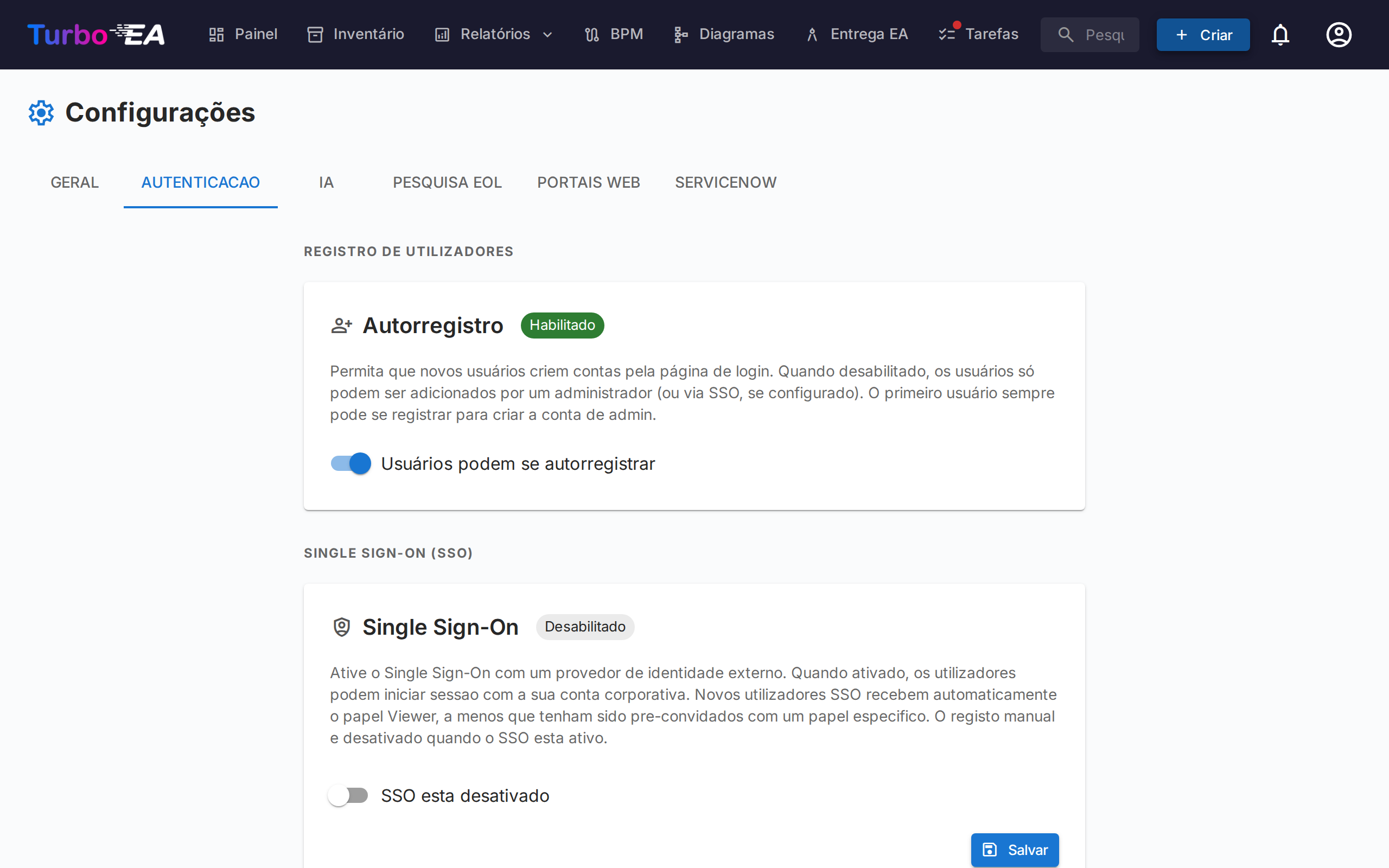Open the SERVICENOW tab

(x=725, y=182)
